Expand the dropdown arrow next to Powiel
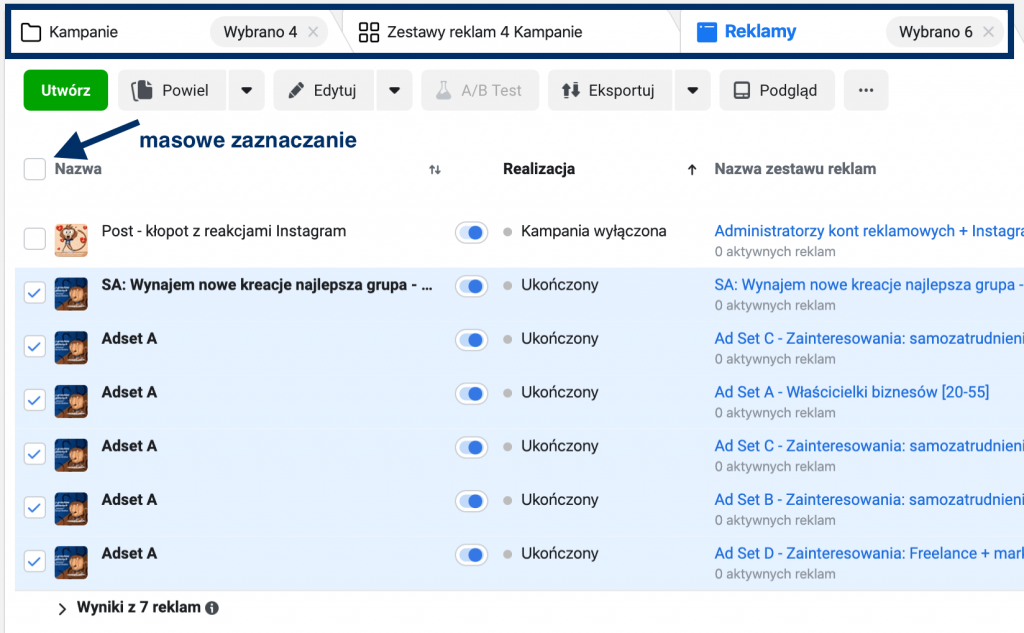This screenshot has width=1024, height=633. 247,90
